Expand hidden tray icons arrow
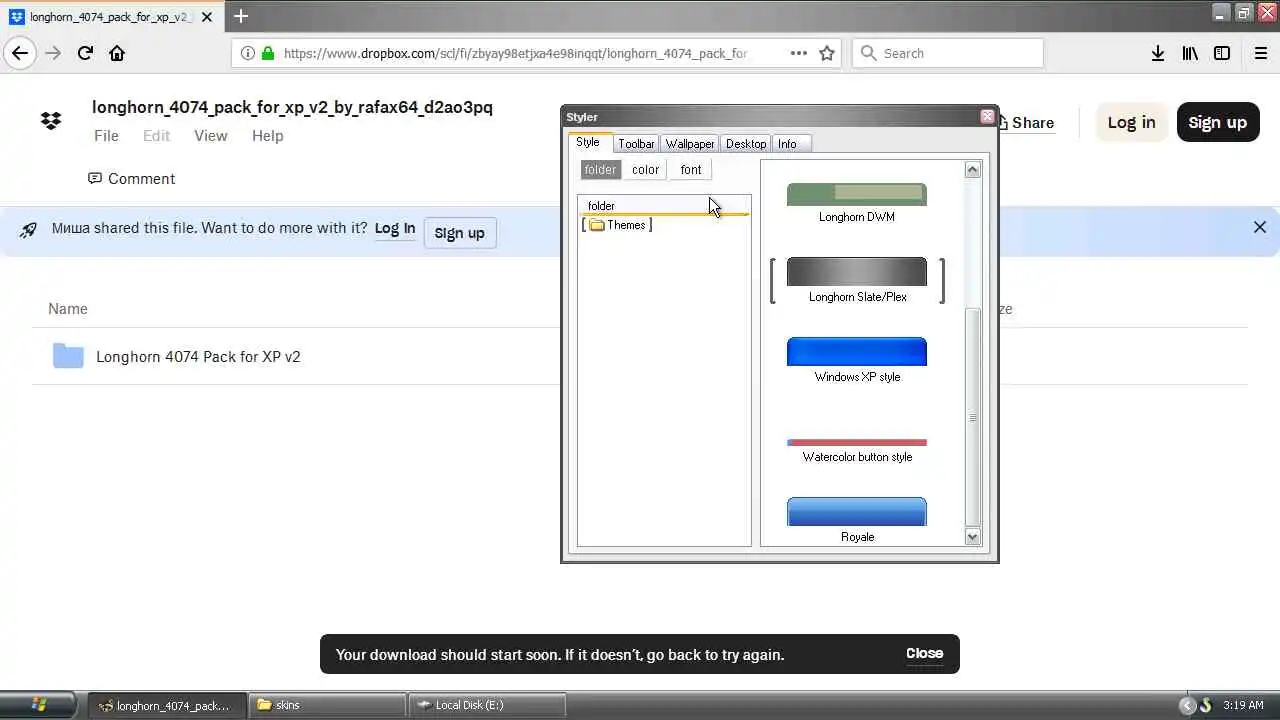This screenshot has height=720, width=1280. point(1187,705)
